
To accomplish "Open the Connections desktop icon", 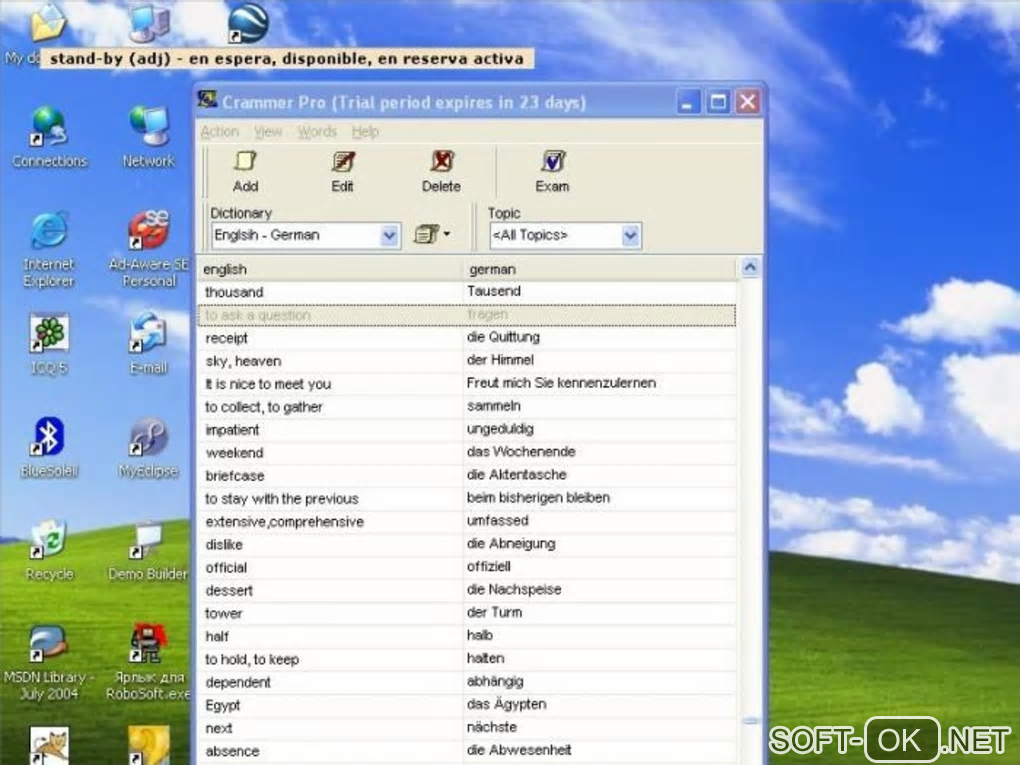I will [49, 137].
